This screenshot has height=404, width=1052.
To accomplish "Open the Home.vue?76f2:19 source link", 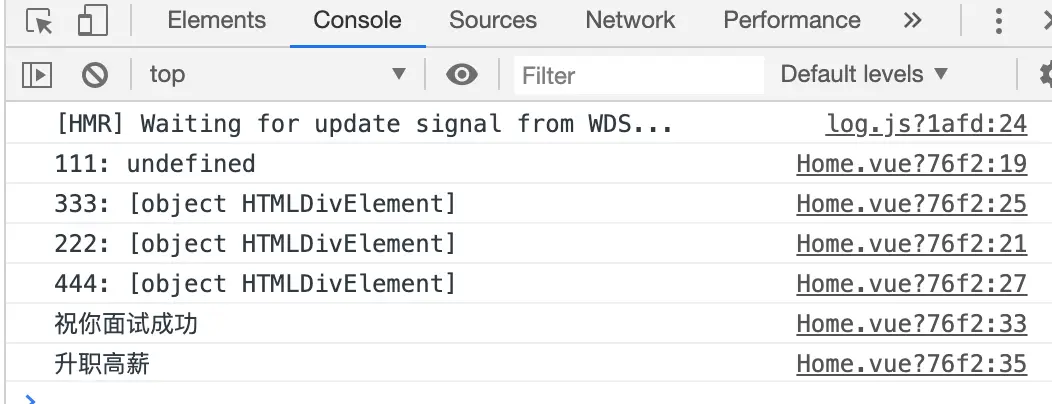I will pos(912,164).
